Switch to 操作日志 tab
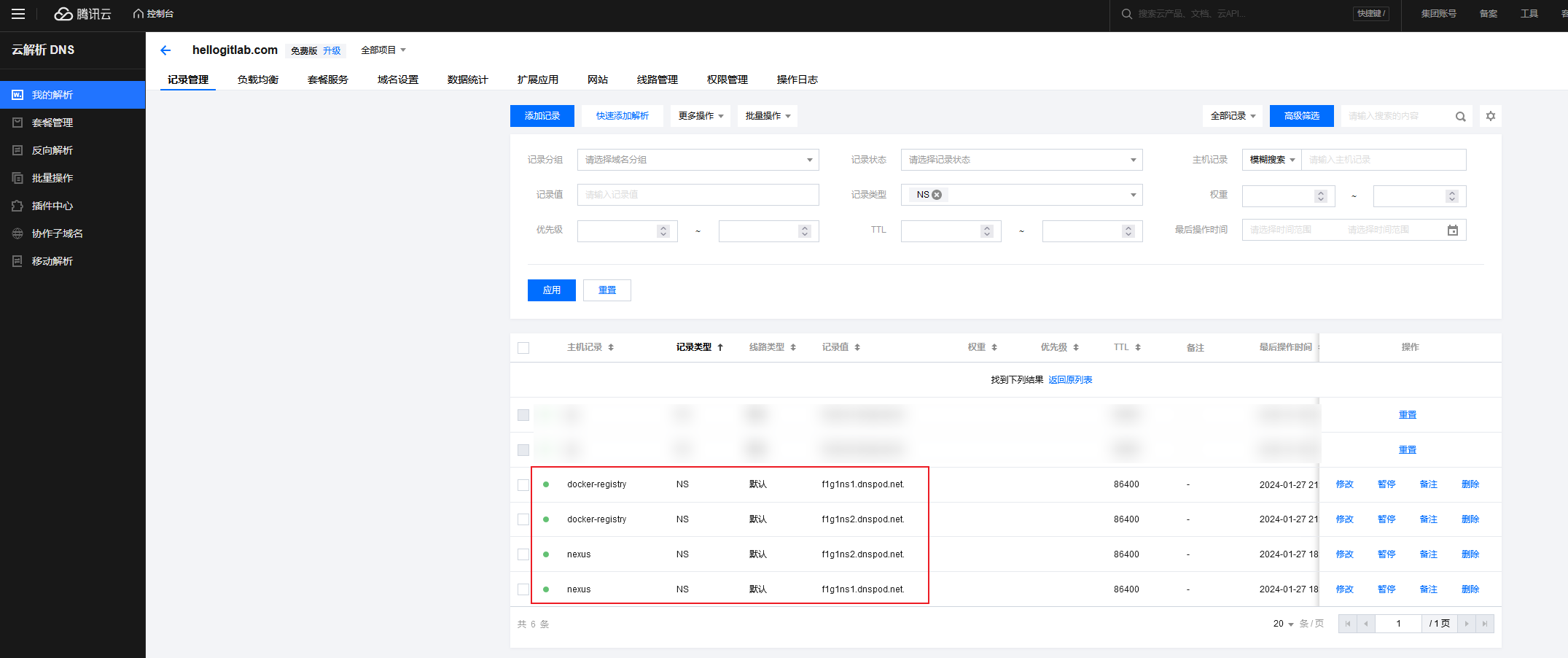Screen dimensions: 1568x658 point(797,80)
